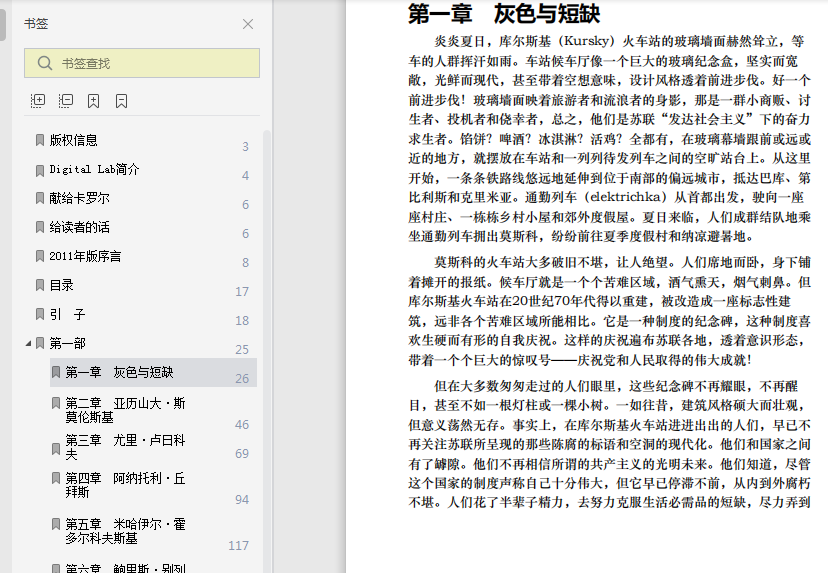Image resolution: width=828 pixels, height=573 pixels.
Task: Open 第三章 尤里·卢日科夫 bookmark
Action: 125,447
